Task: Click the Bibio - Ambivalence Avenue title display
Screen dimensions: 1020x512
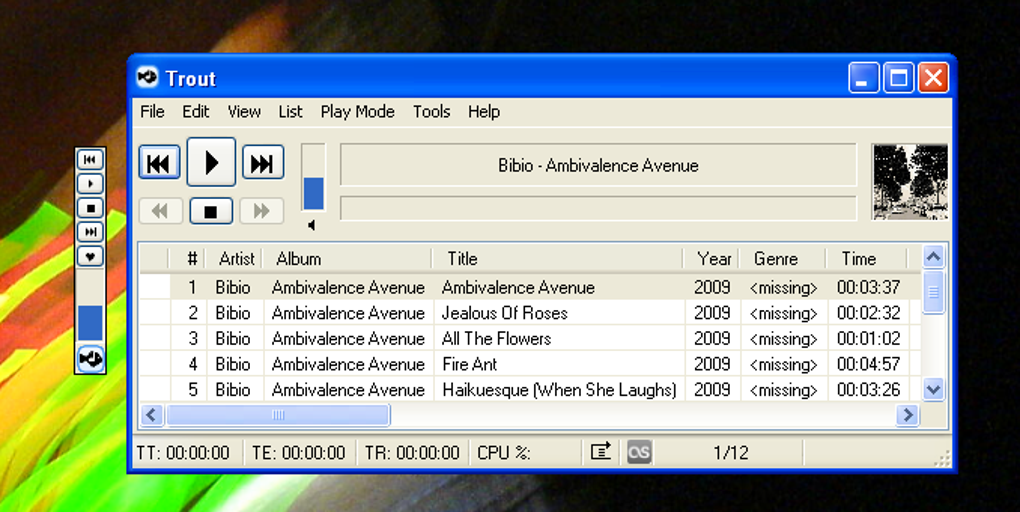Action: click(598, 165)
